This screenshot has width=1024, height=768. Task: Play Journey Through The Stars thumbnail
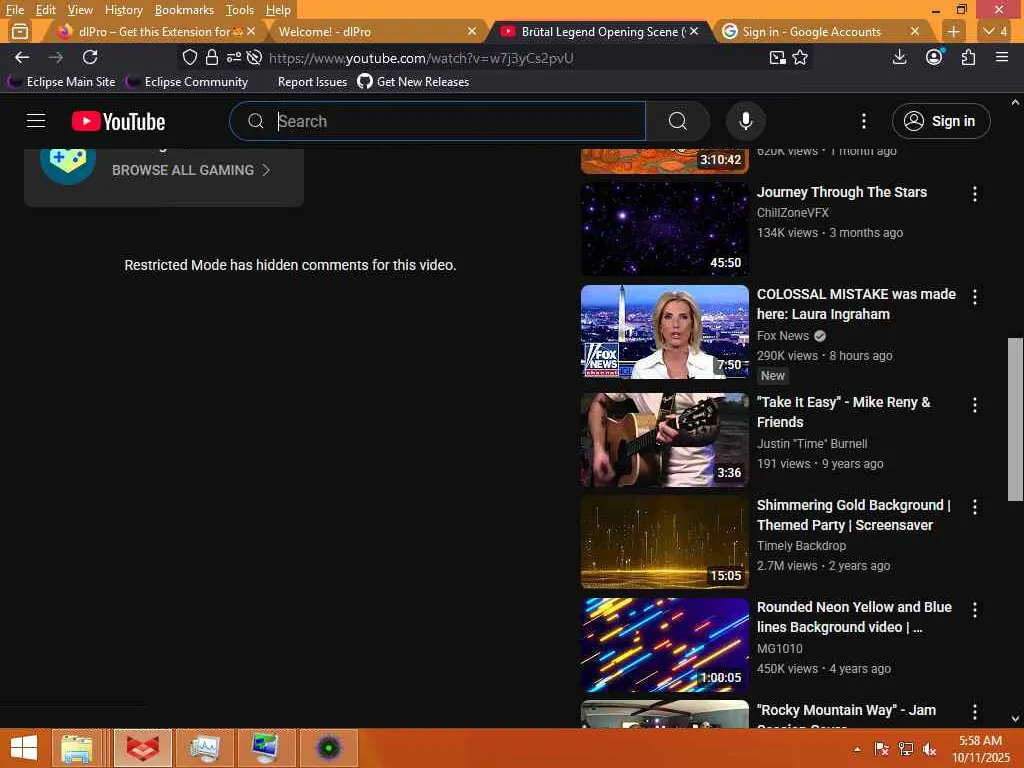point(664,229)
